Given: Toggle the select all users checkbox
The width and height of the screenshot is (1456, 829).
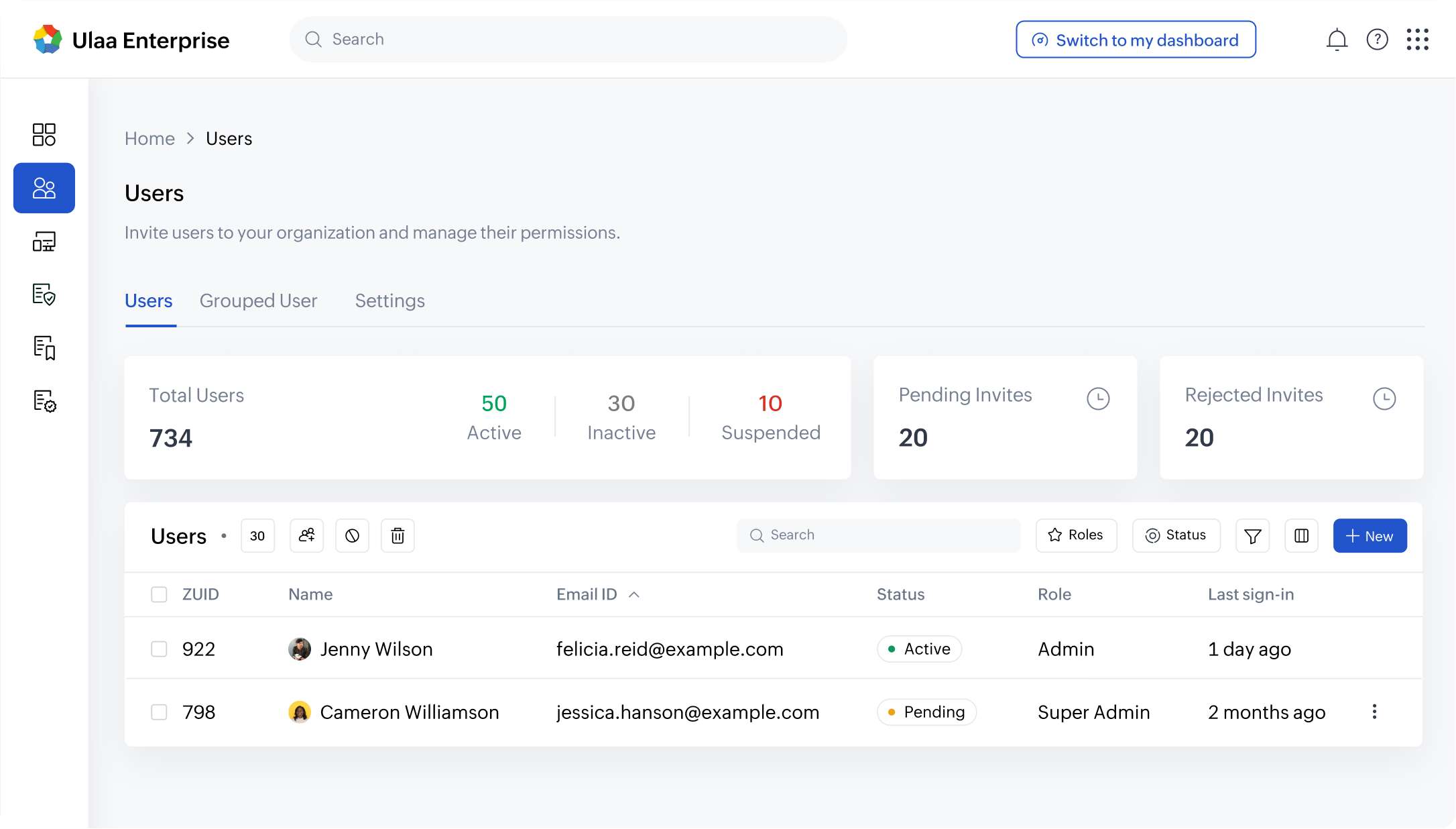Looking at the screenshot, I should pyautogui.click(x=159, y=594).
